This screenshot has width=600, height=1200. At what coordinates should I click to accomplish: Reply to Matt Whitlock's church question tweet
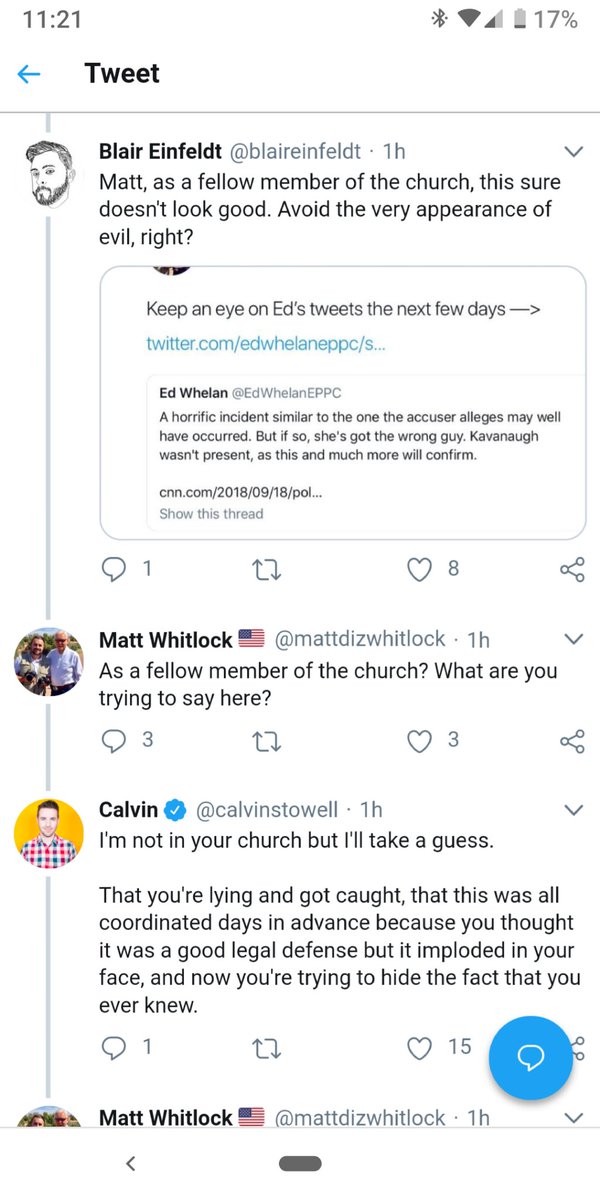[x=116, y=740]
